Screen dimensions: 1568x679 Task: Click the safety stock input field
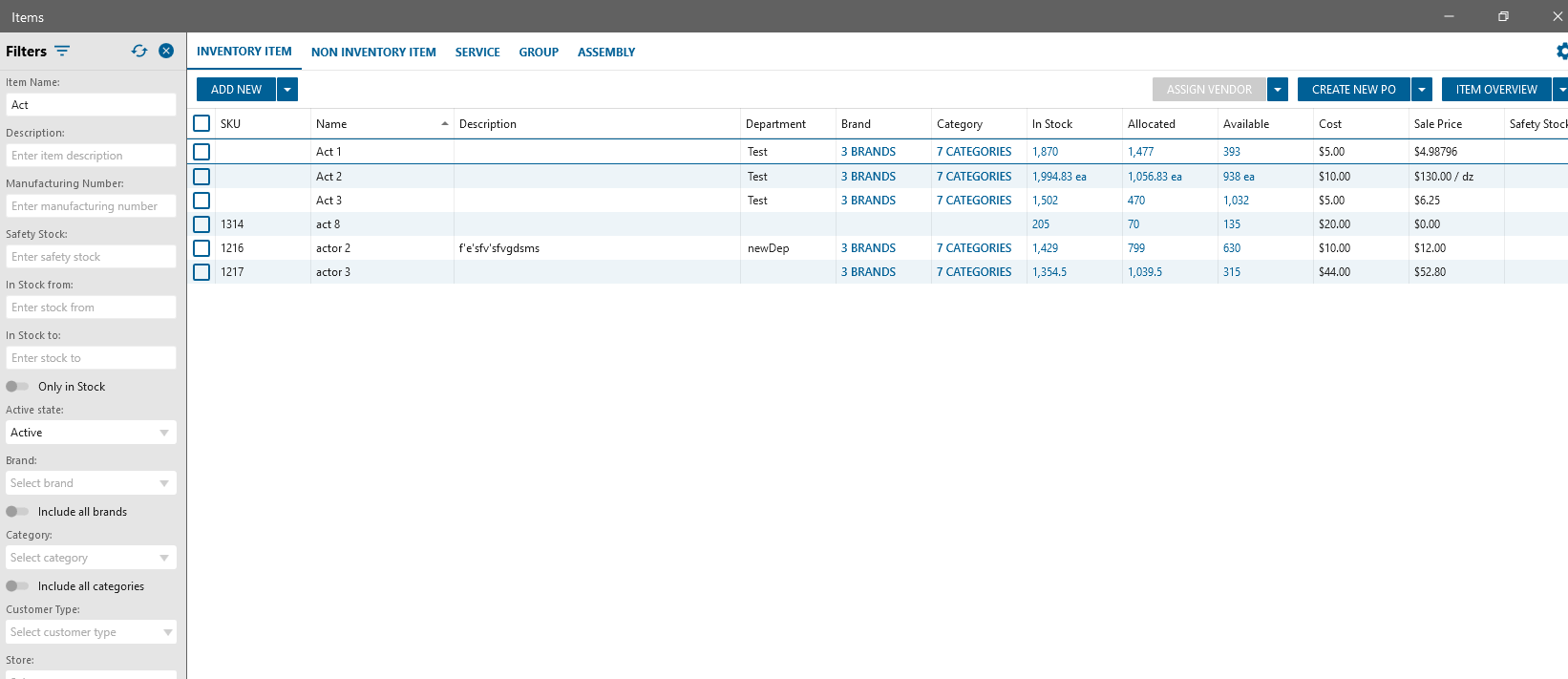pos(91,257)
